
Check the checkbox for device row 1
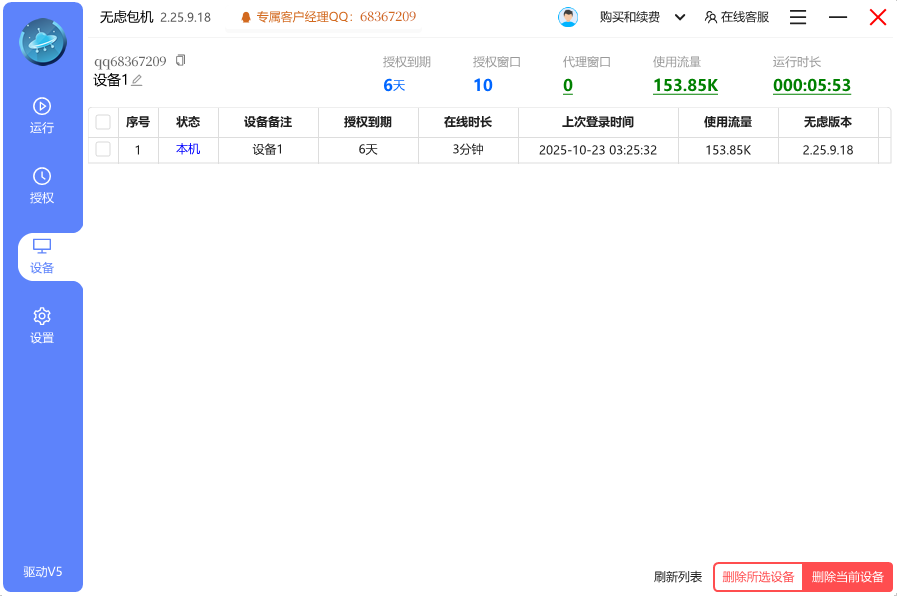(x=103, y=149)
